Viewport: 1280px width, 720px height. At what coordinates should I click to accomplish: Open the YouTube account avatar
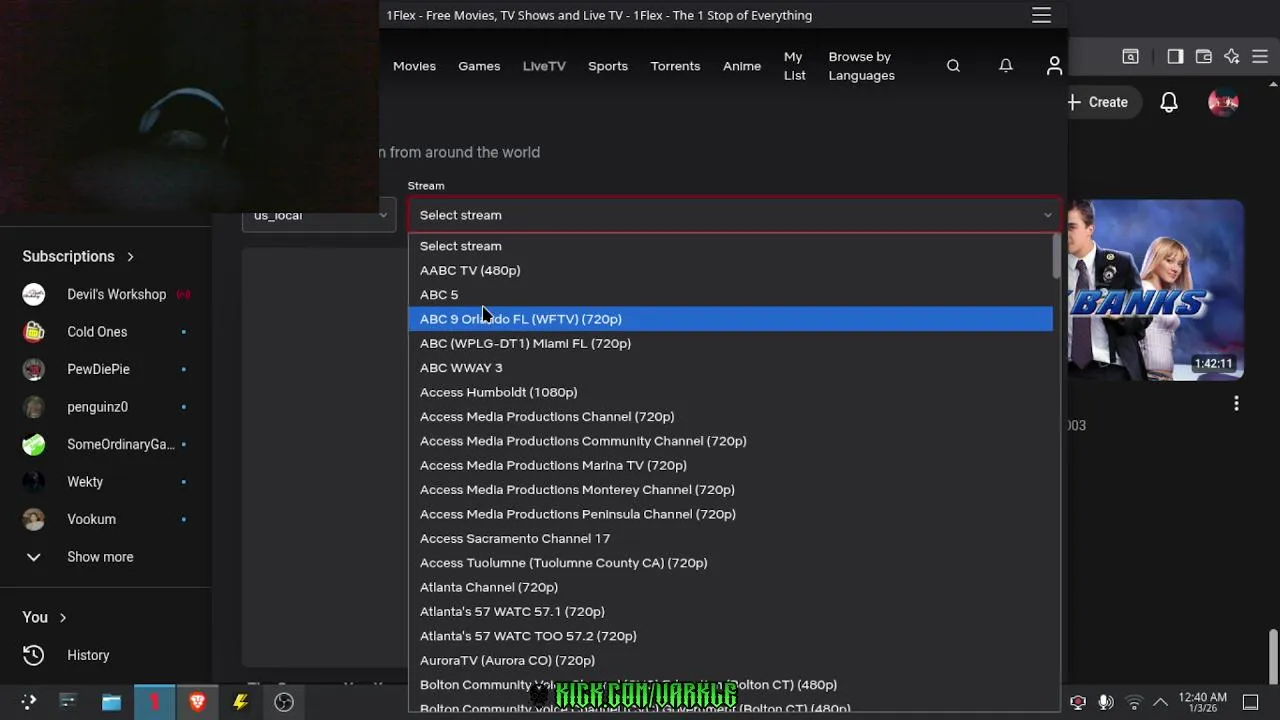[1223, 102]
